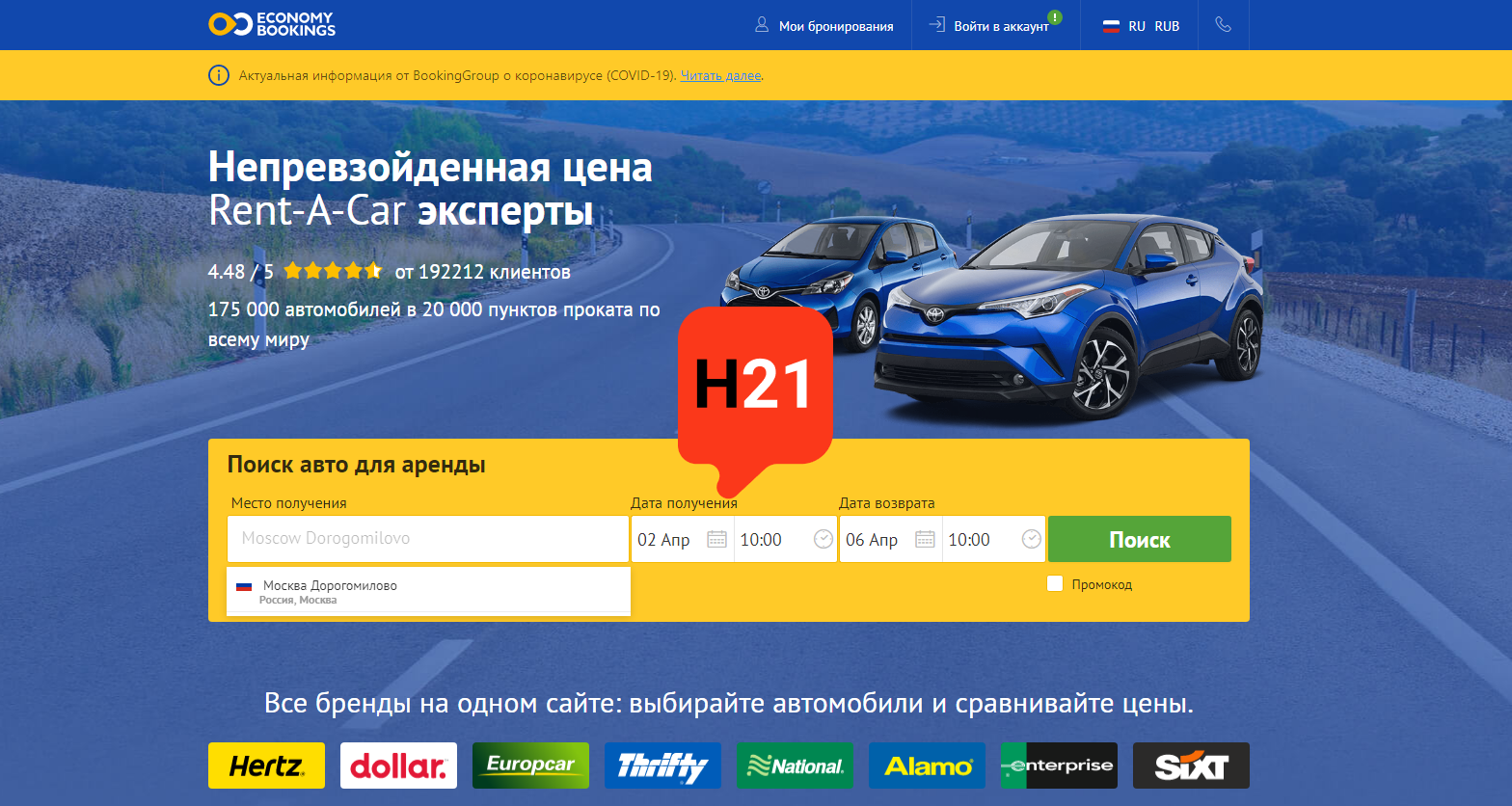
Task: Click the Economy Bookings logo
Action: click(x=272, y=24)
